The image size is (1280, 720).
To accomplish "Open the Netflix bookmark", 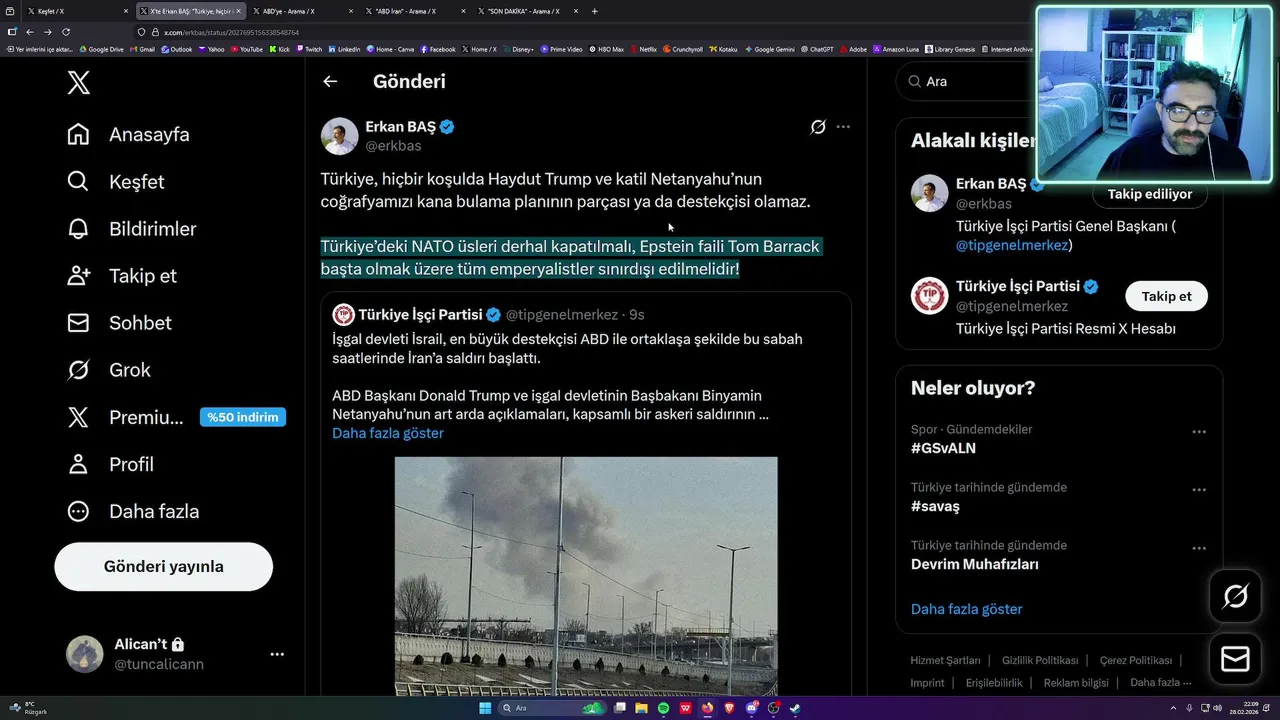I will pyautogui.click(x=643, y=49).
